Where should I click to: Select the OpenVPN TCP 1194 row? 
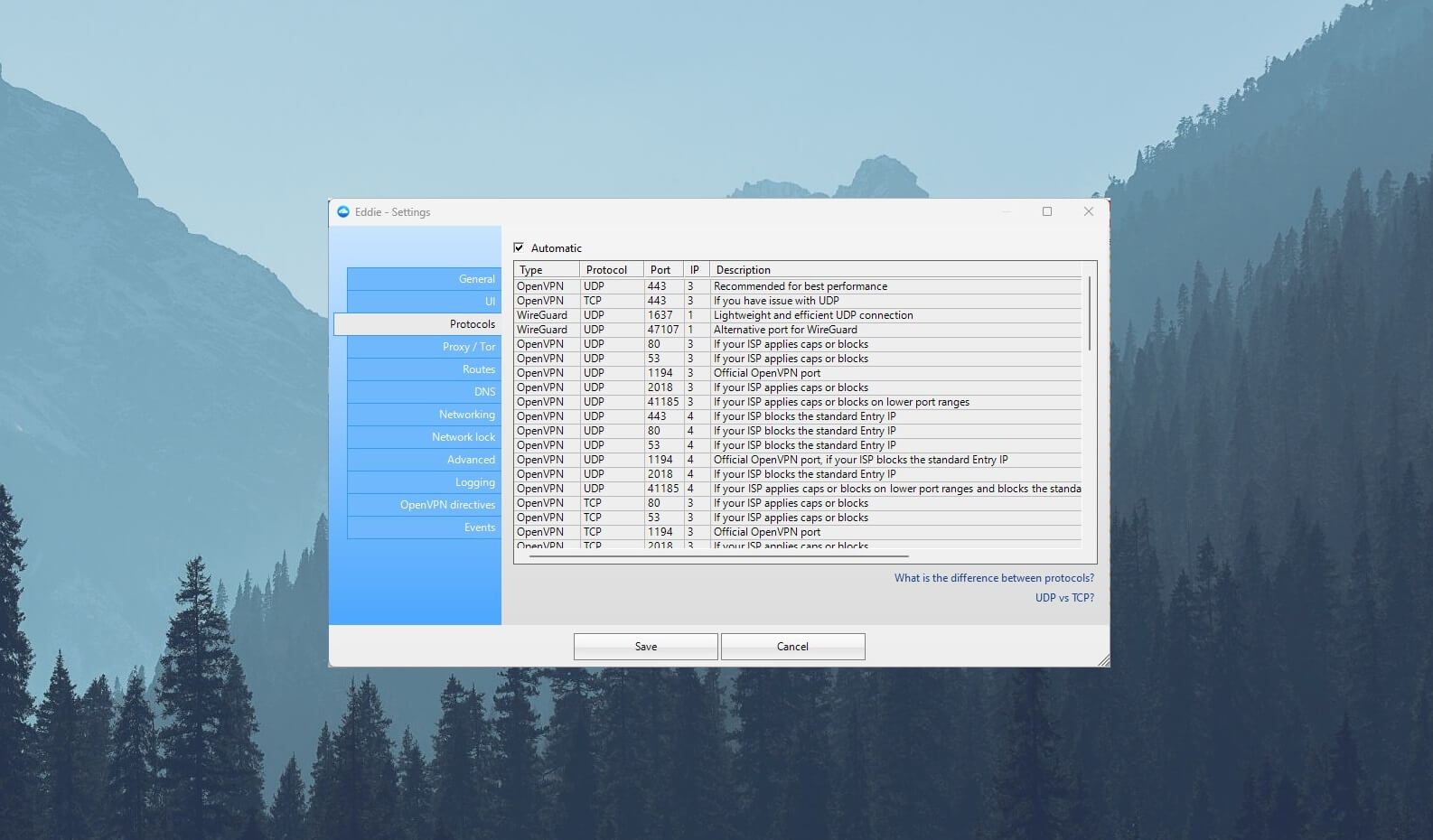coord(798,532)
